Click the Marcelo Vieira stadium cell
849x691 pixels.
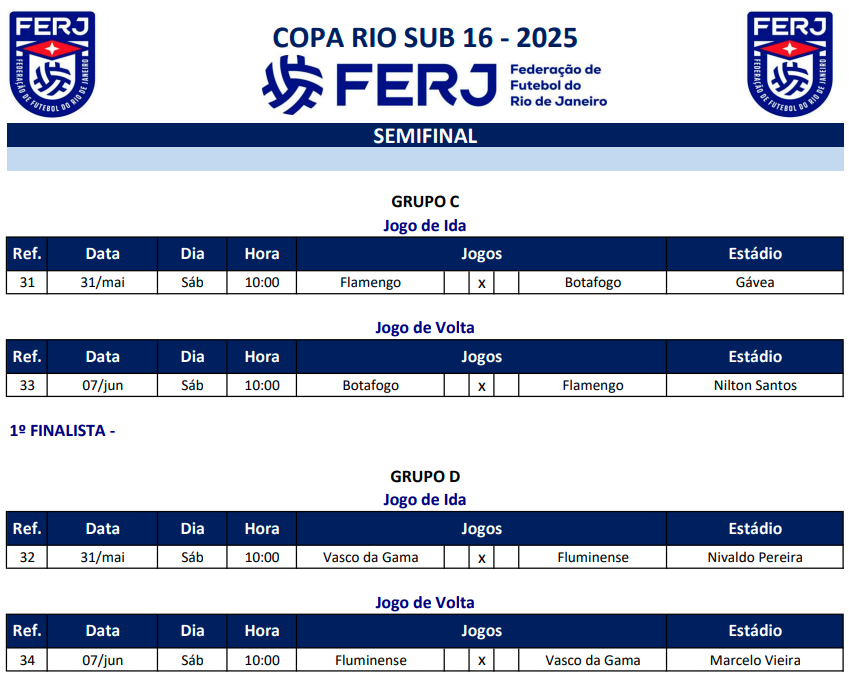(755, 660)
